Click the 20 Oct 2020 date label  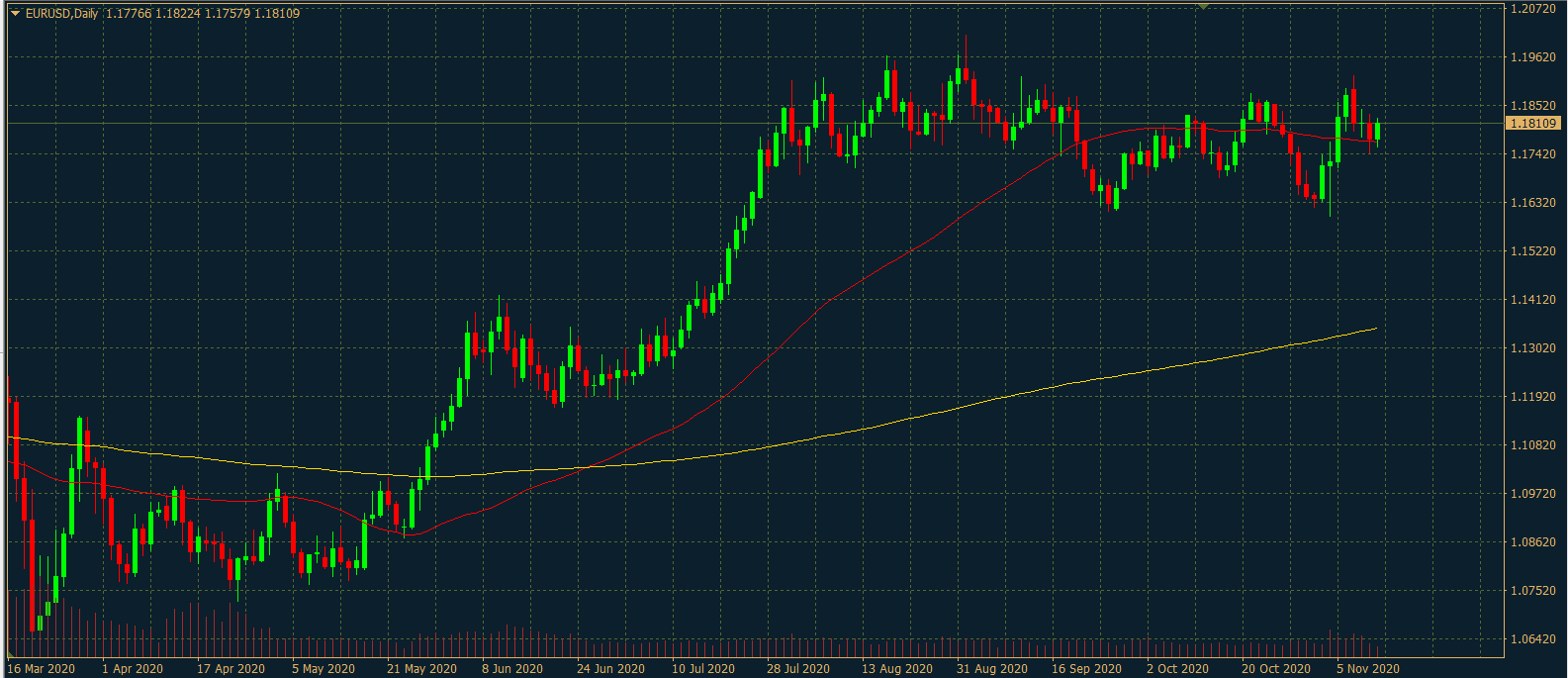click(x=1276, y=669)
